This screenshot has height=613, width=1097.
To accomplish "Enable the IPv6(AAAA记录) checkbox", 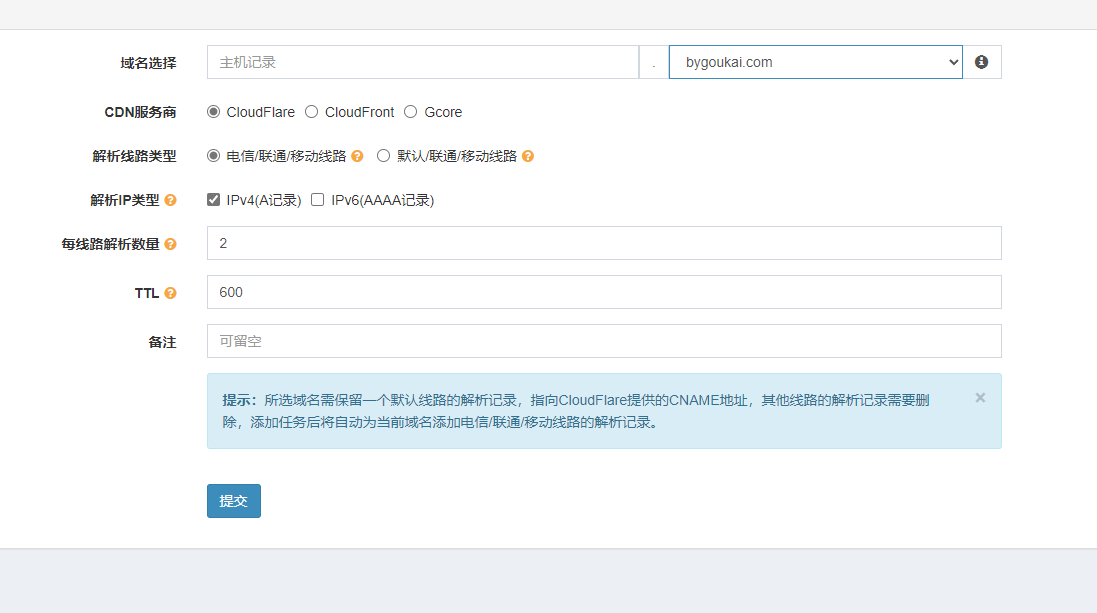I will point(318,200).
